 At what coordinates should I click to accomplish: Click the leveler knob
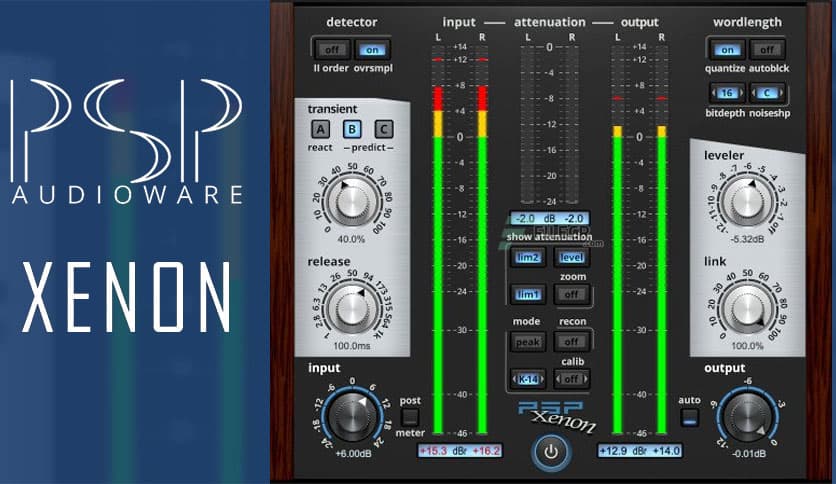click(x=747, y=202)
